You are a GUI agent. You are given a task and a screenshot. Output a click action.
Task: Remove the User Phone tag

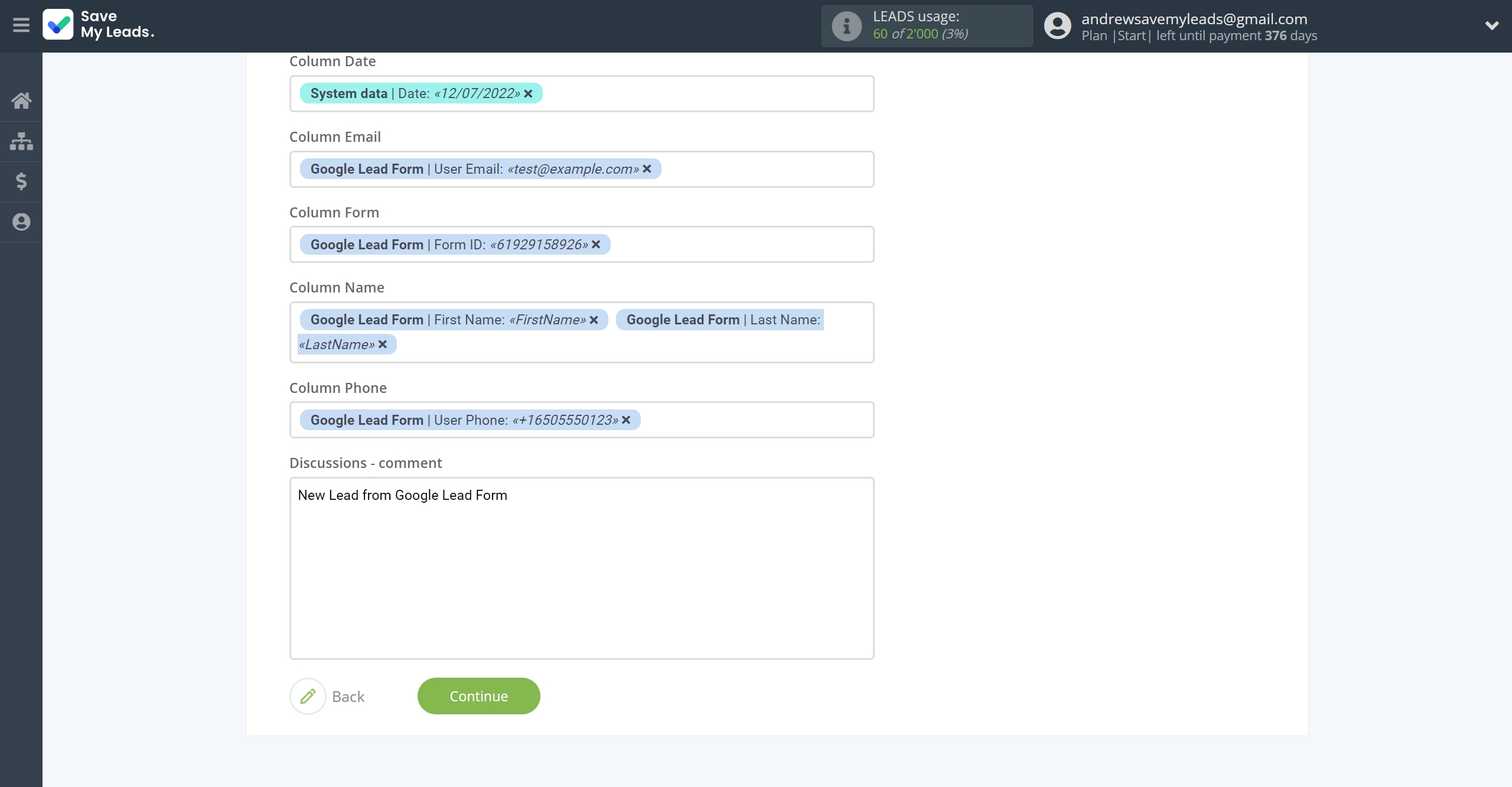coord(627,420)
